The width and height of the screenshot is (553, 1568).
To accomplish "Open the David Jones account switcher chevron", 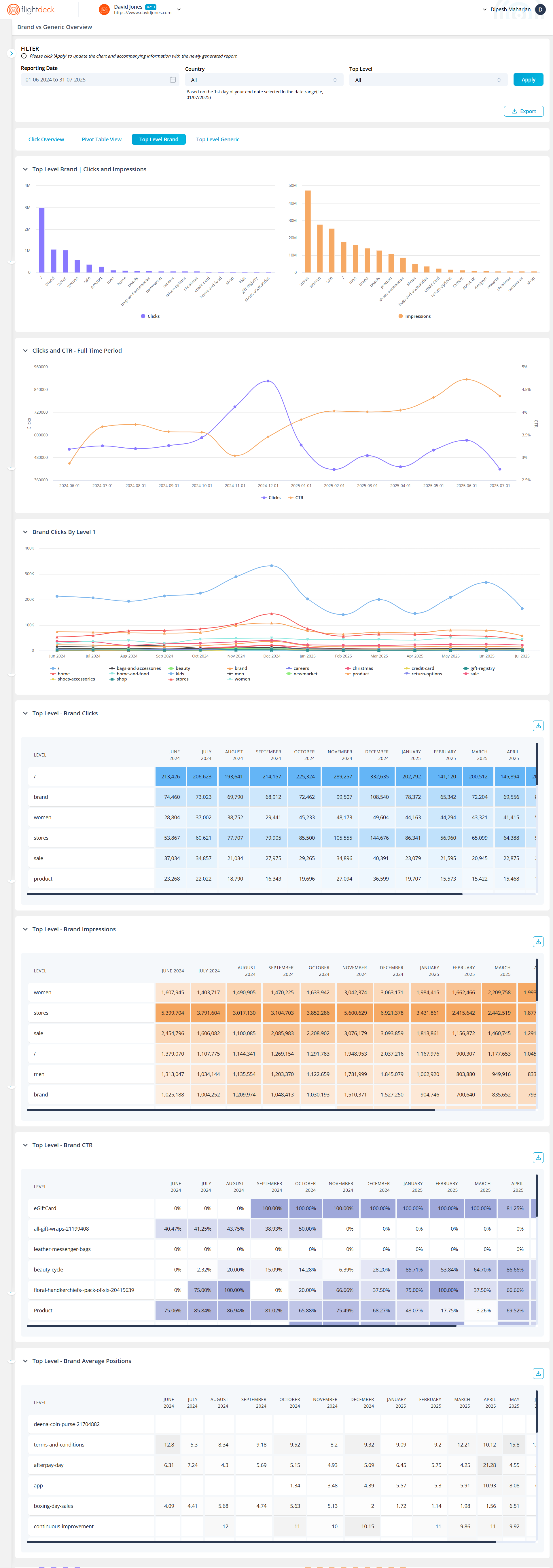I will 179,10.
